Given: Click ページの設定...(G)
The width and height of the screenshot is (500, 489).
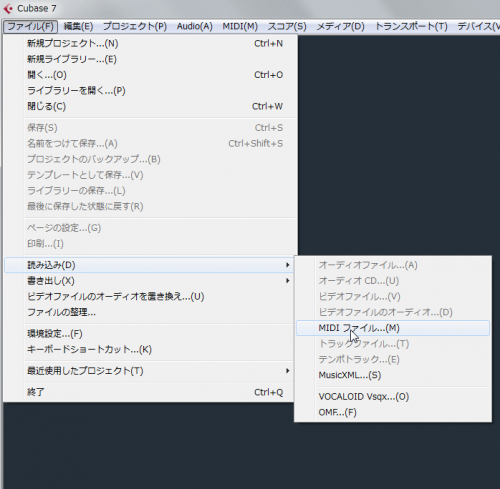Looking at the screenshot, I should coord(150,228).
